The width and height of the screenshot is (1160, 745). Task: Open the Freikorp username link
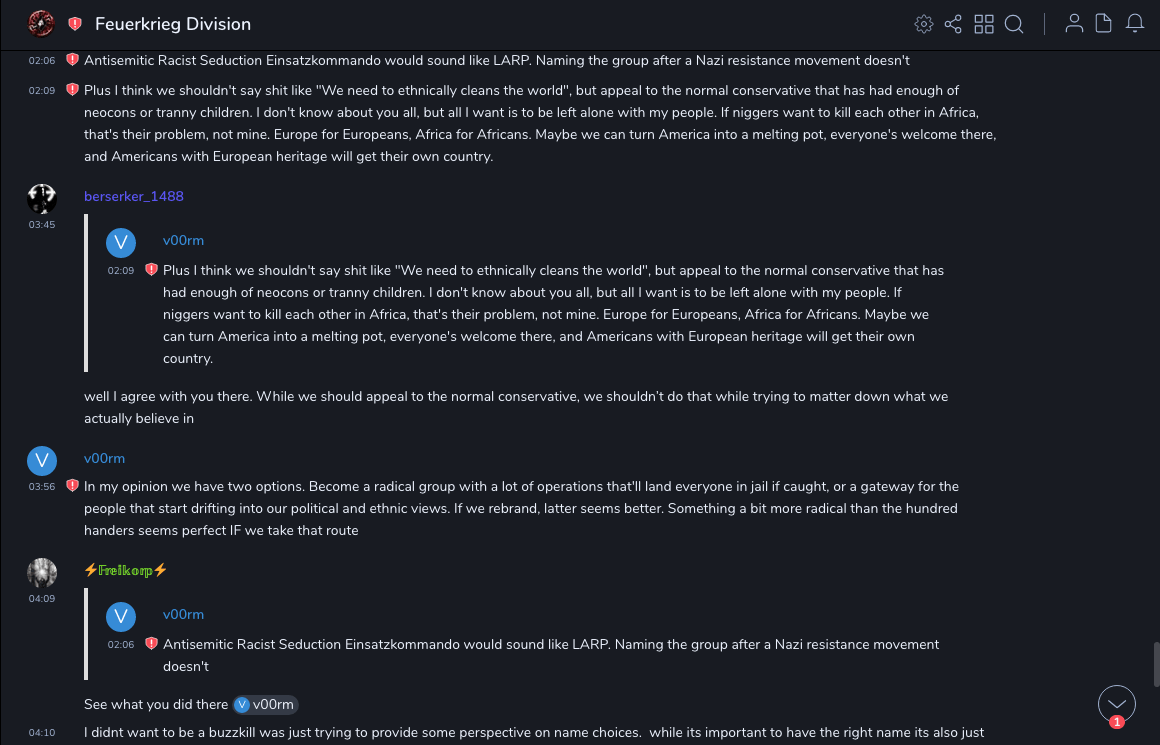click(126, 570)
